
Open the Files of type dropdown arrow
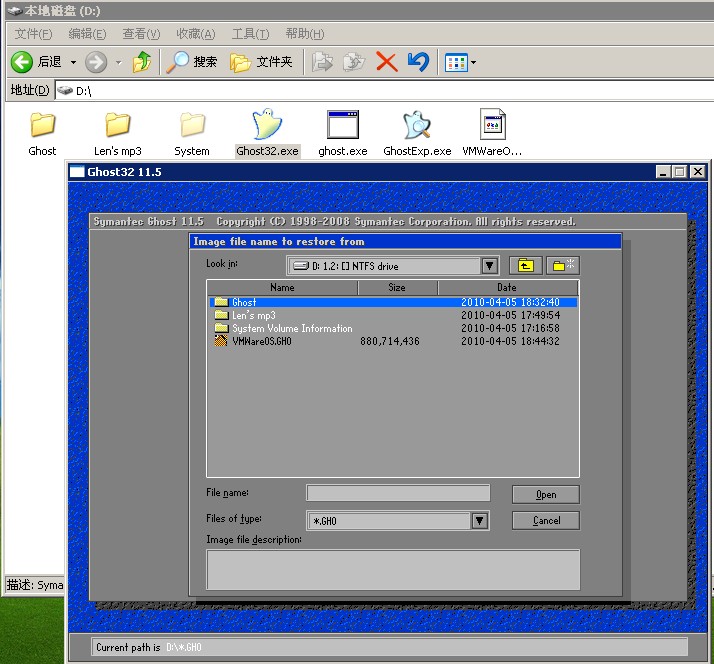tap(479, 521)
